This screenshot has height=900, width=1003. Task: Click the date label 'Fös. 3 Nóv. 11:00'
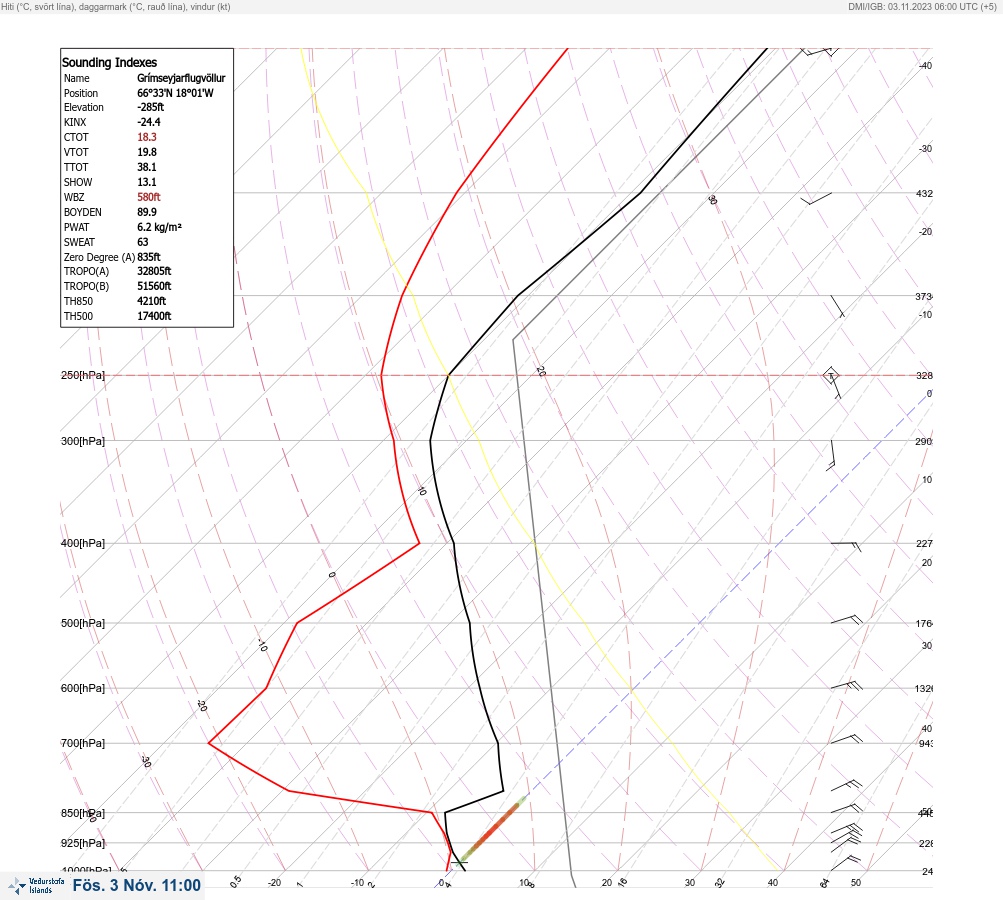(x=136, y=886)
